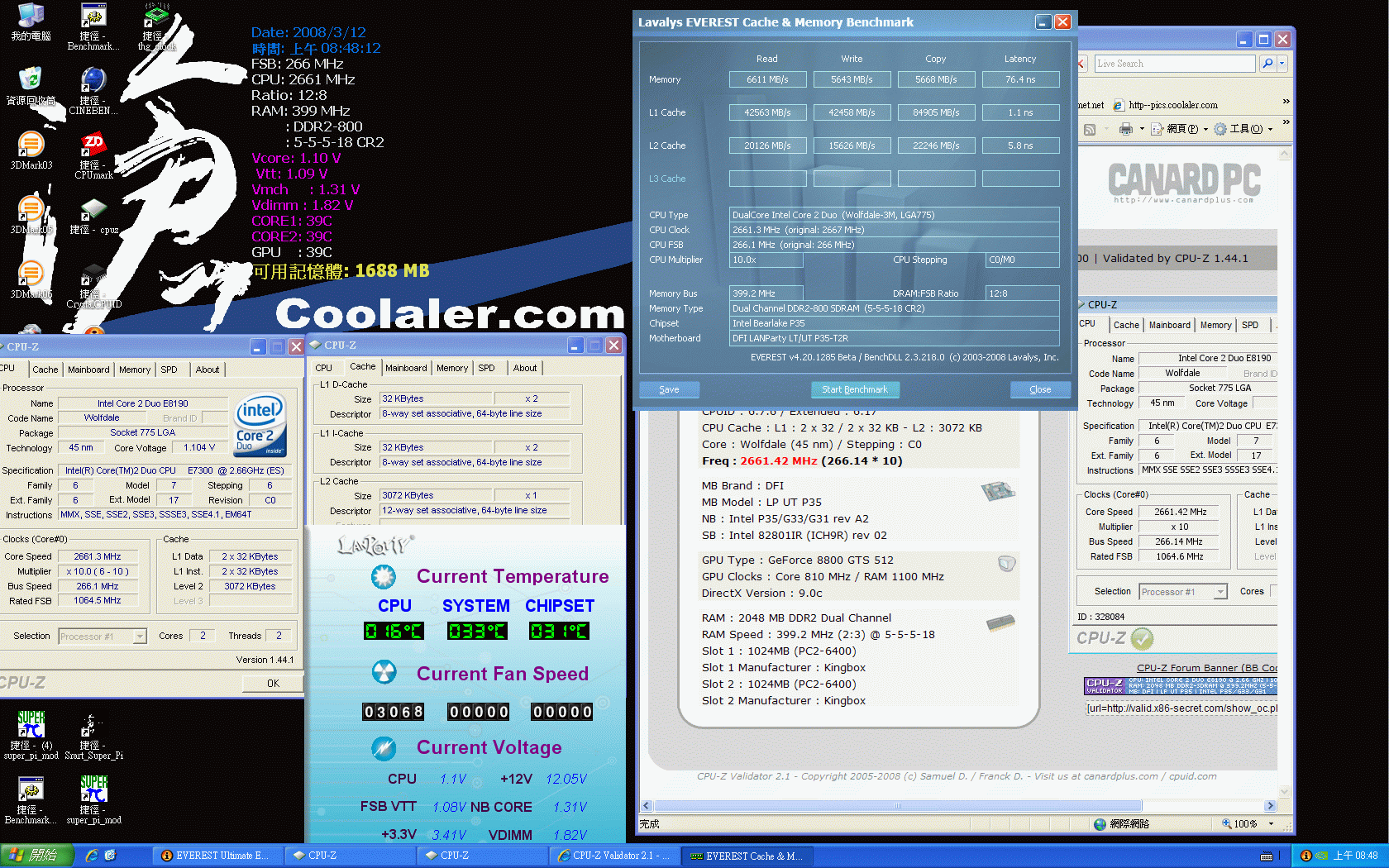Launch the CINEBENCH desktop shortcut

93,91
